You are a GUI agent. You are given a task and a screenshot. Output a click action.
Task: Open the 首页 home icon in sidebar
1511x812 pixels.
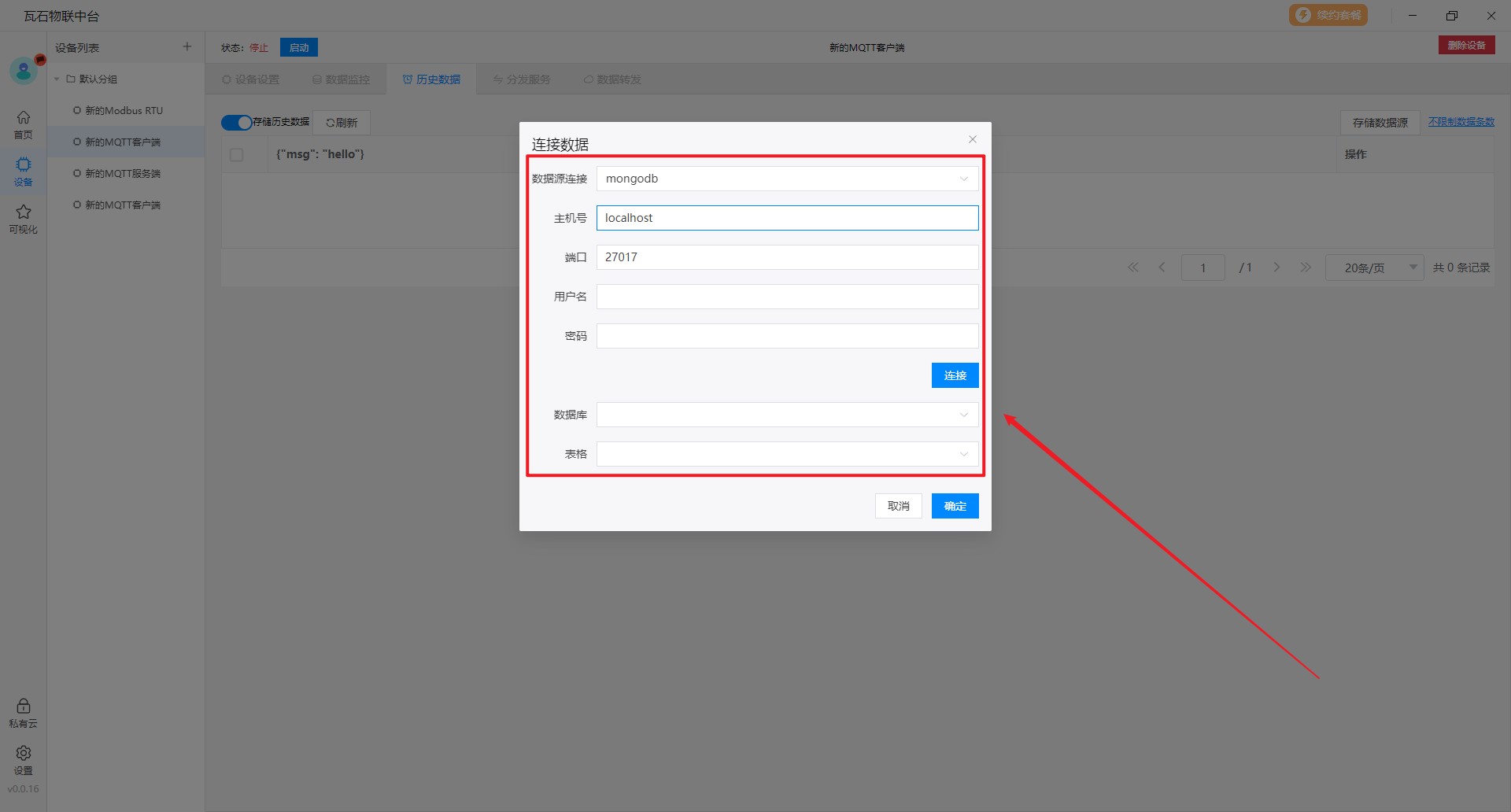pyautogui.click(x=24, y=124)
